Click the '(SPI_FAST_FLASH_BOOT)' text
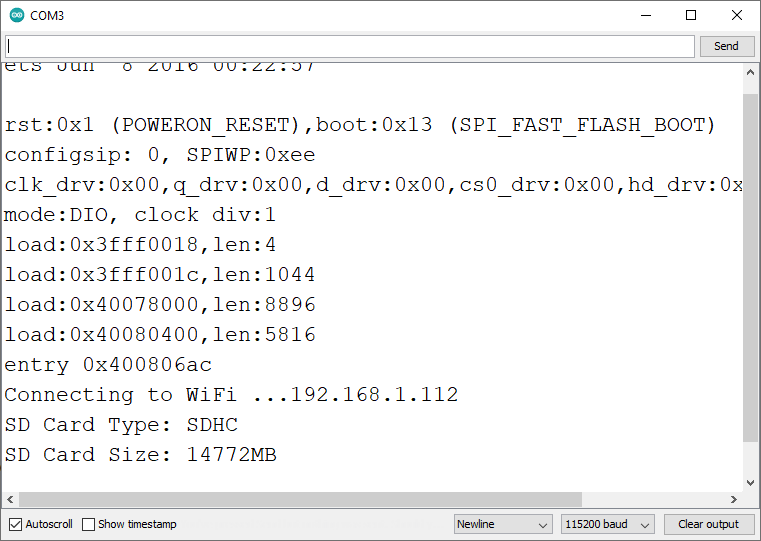 click(582, 125)
